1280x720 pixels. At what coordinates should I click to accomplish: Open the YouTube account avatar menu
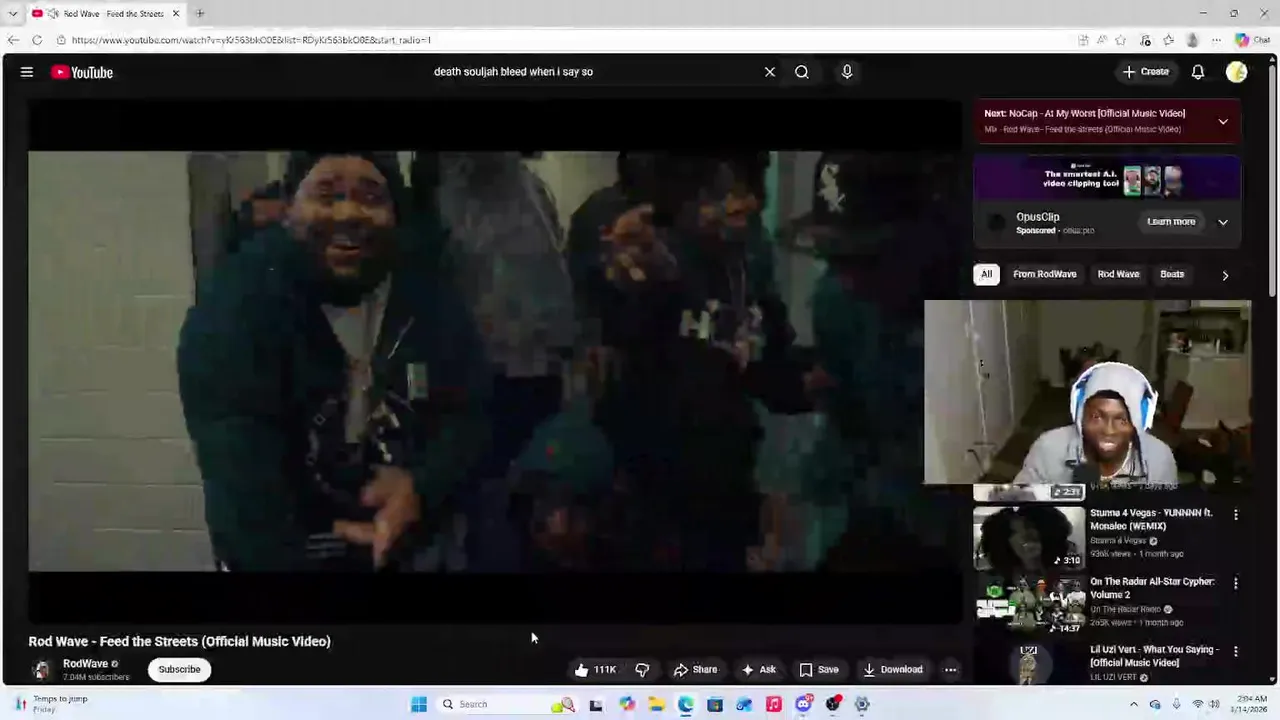pos(1237,72)
